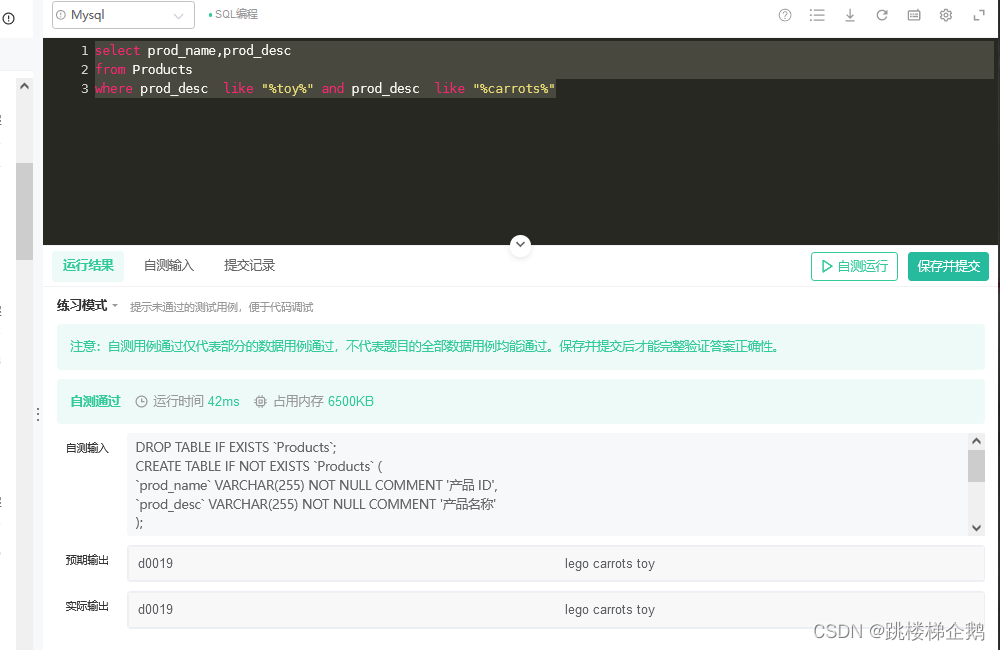Click the memory chip icon

point(260,401)
